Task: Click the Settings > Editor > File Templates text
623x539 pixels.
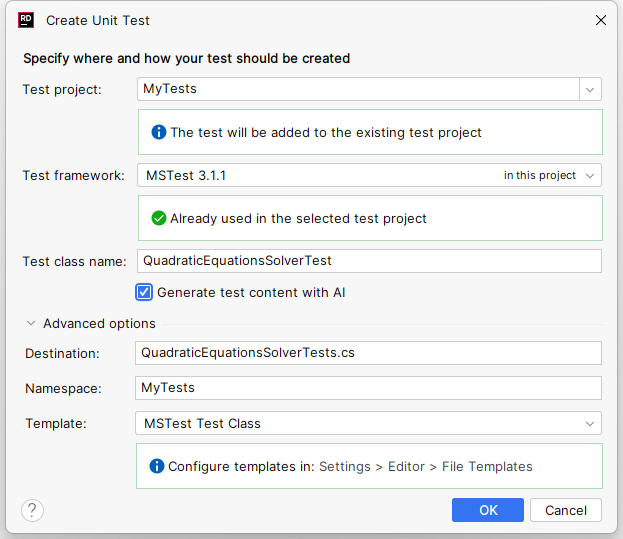Action: coord(425,466)
